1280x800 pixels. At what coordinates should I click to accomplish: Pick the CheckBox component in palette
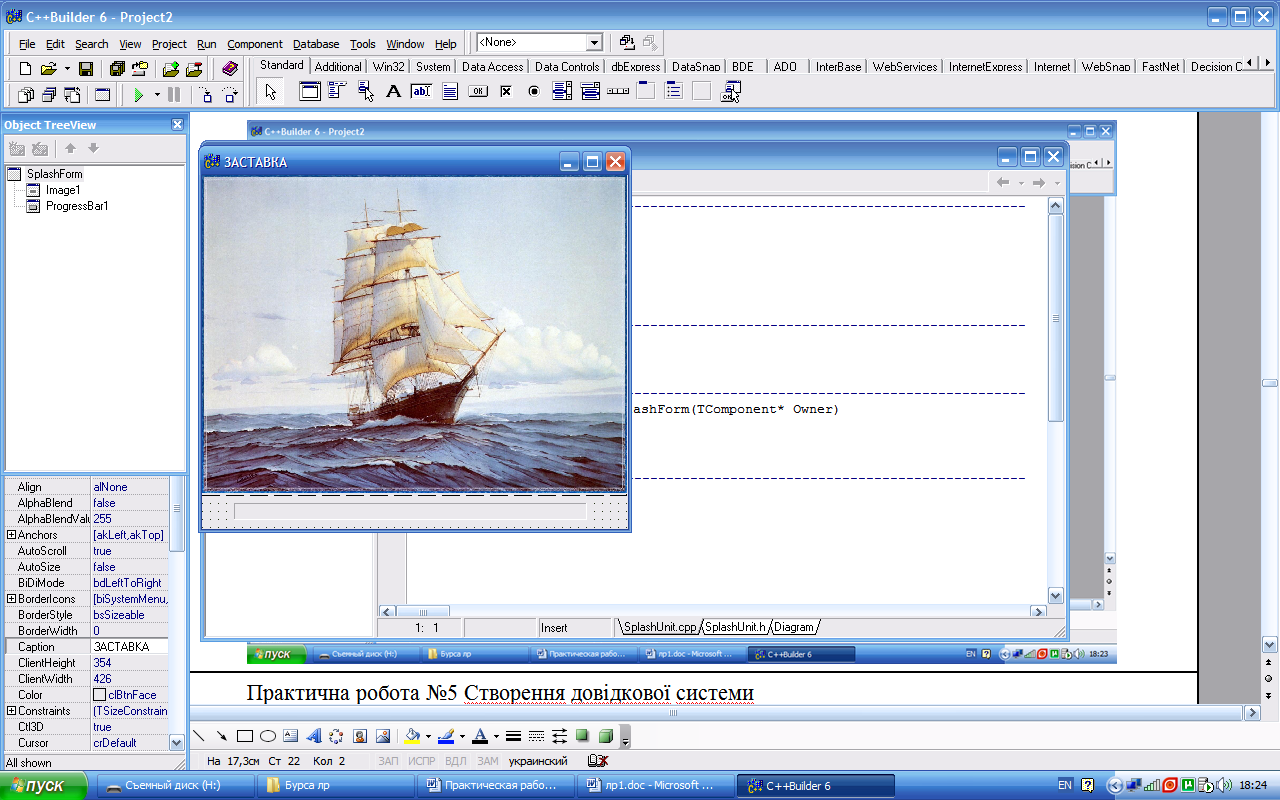click(x=506, y=92)
